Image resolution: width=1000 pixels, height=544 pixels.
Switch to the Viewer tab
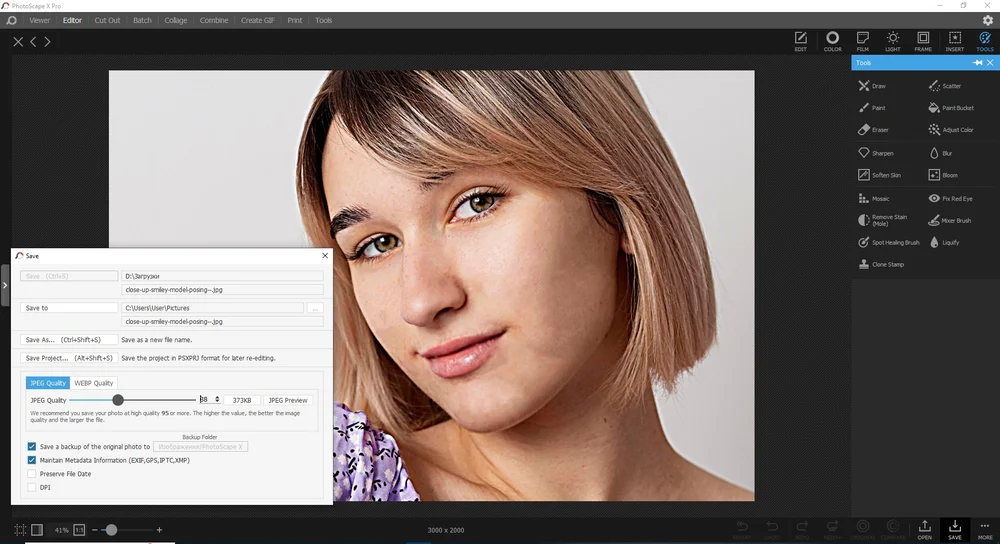click(x=40, y=20)
